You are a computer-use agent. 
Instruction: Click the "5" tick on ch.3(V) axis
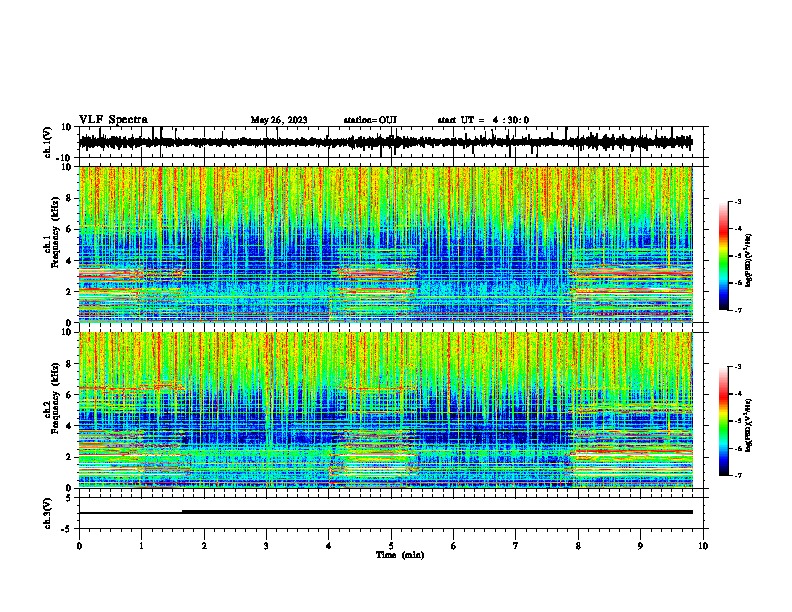pyautogui.click(x=69, y=498)
